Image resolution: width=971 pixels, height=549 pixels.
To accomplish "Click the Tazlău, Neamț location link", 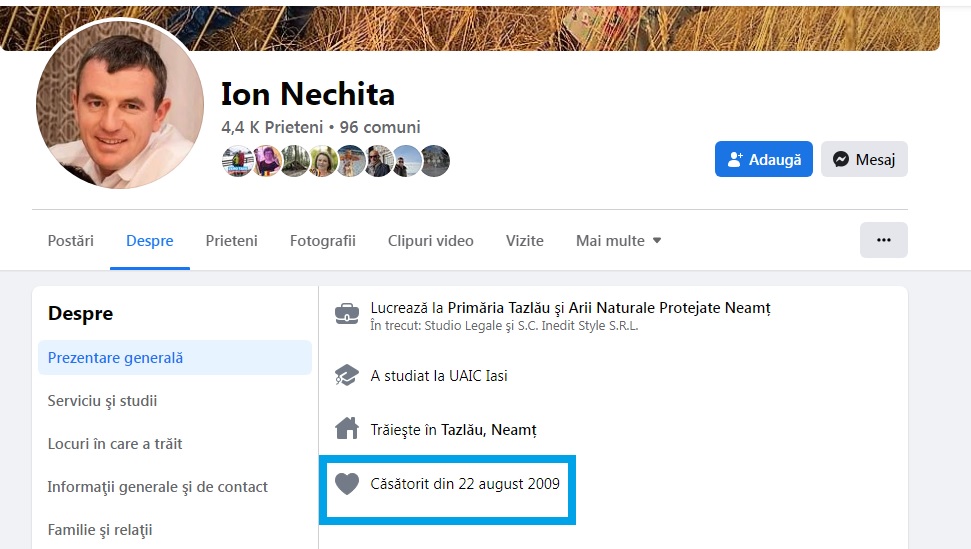I will tap(489, 430).
